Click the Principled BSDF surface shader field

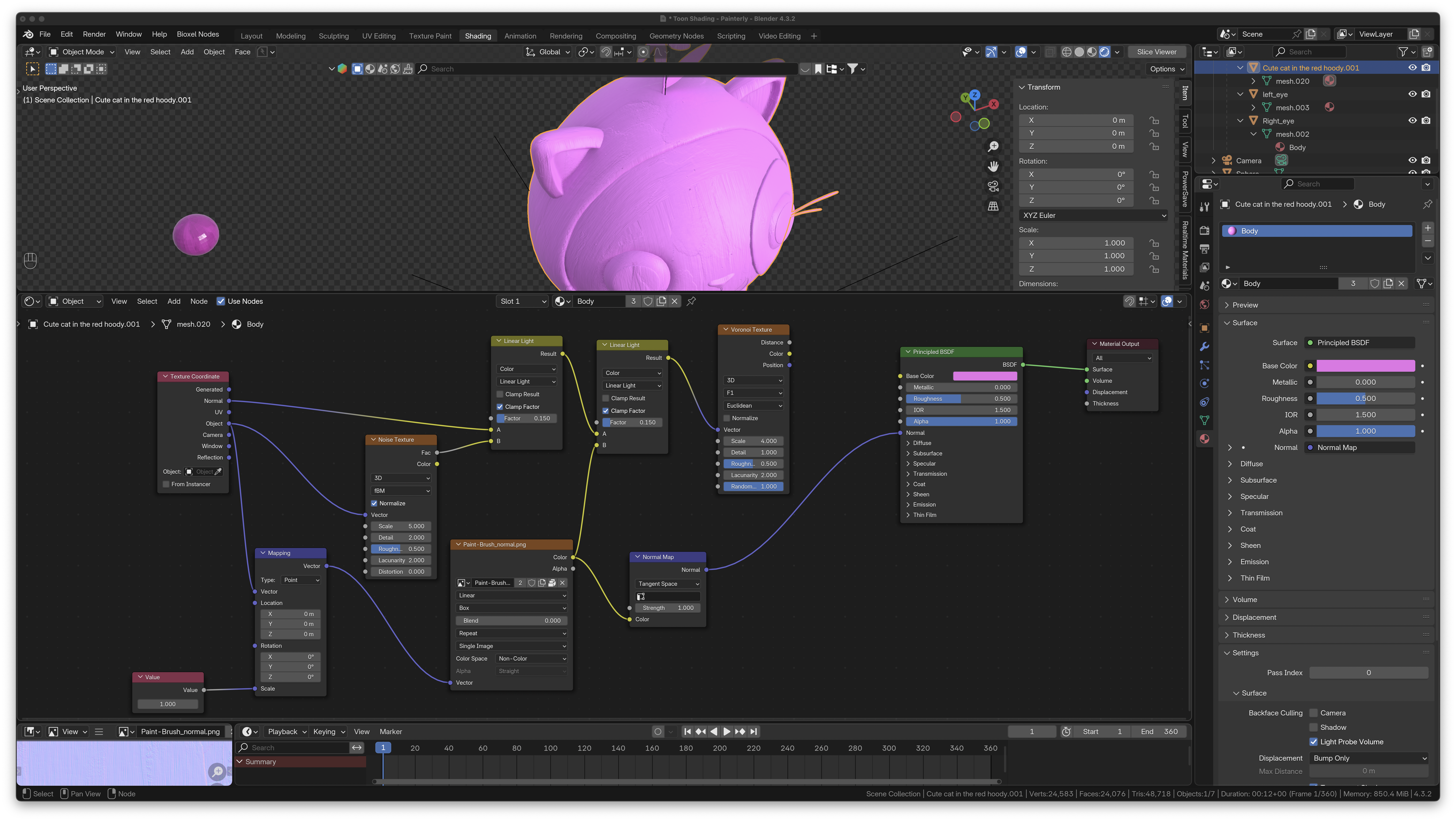pos(1360,343)
